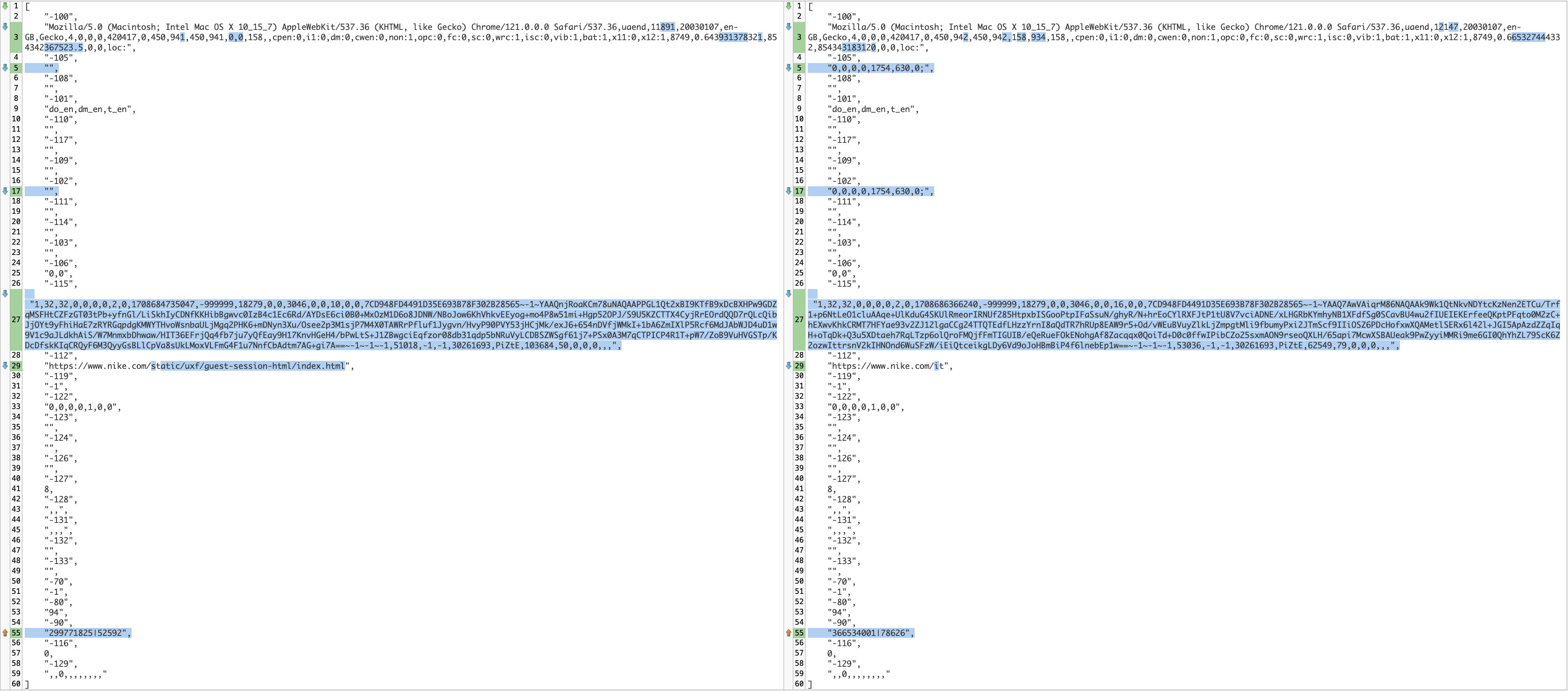This screenshot has width=1568, height=691.
Task: Click line number 27 in the left gutter
Action: pos(16,320)
